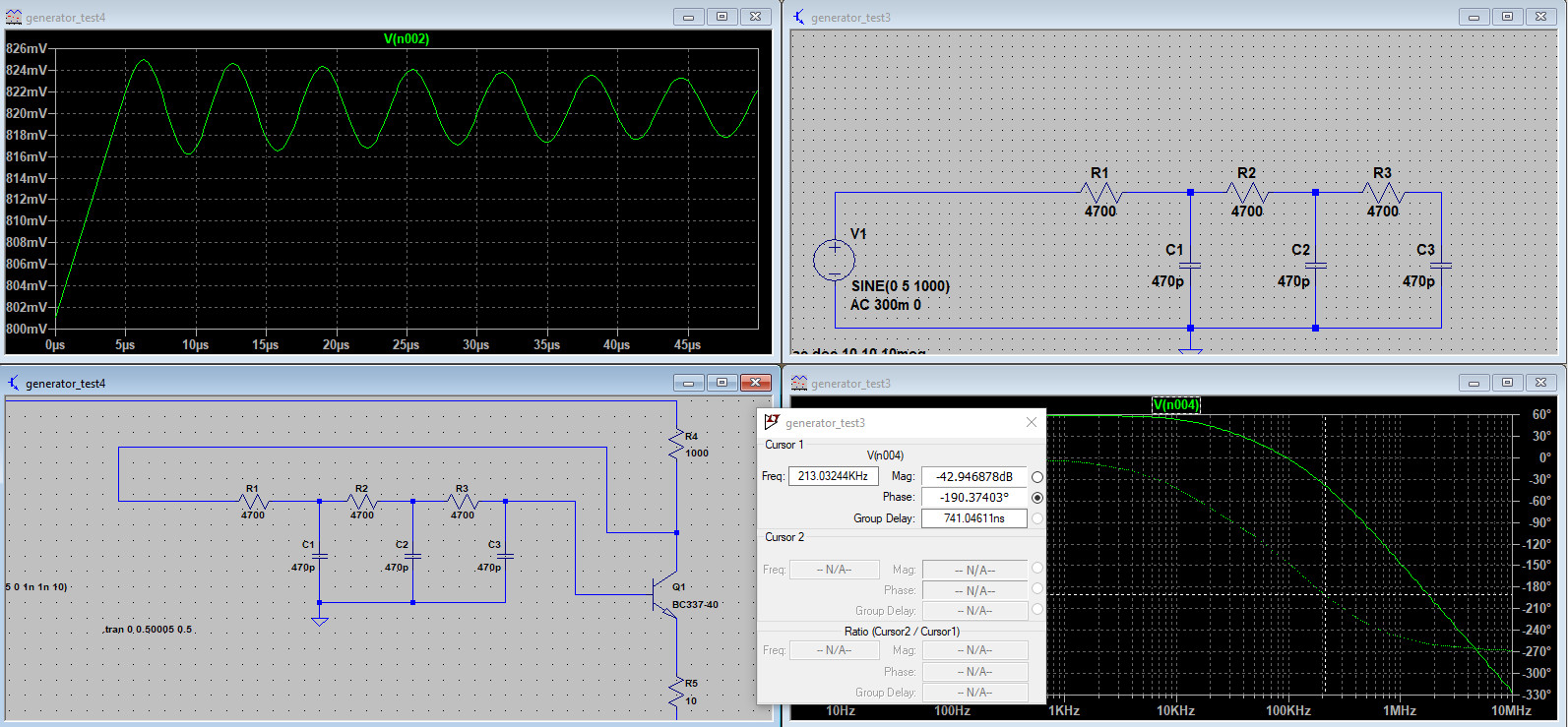This screenshot has height=727, width=1568.
Task: Click the V(n004) trace label
Action: coord(1176,405)
